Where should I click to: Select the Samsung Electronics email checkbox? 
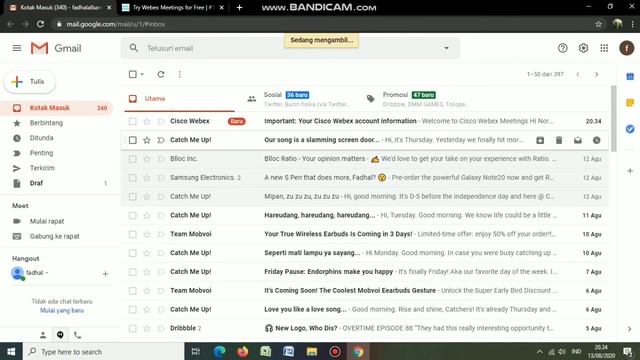133,178
